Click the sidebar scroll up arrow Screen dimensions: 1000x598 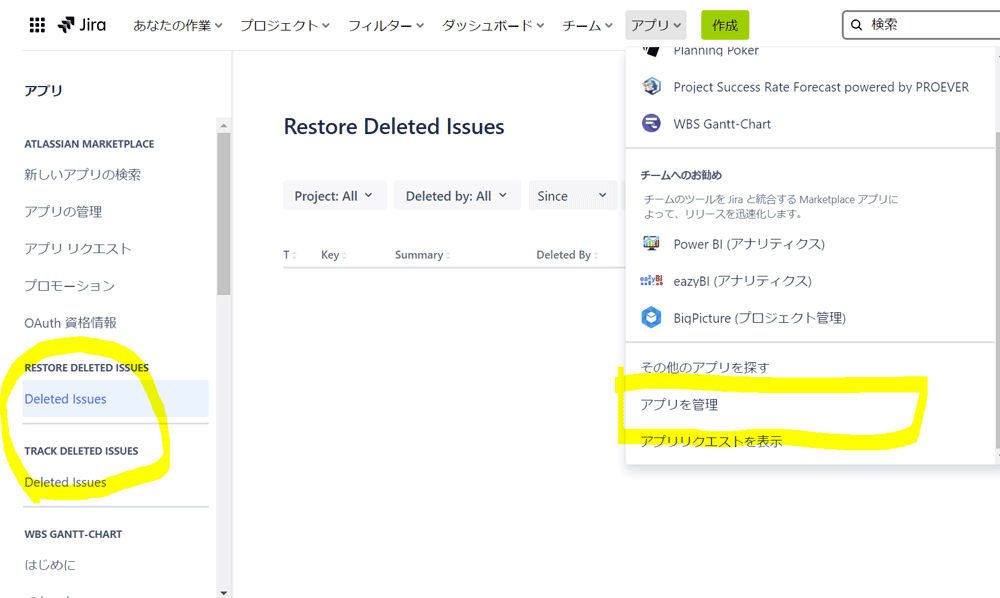tap(223, 125)
